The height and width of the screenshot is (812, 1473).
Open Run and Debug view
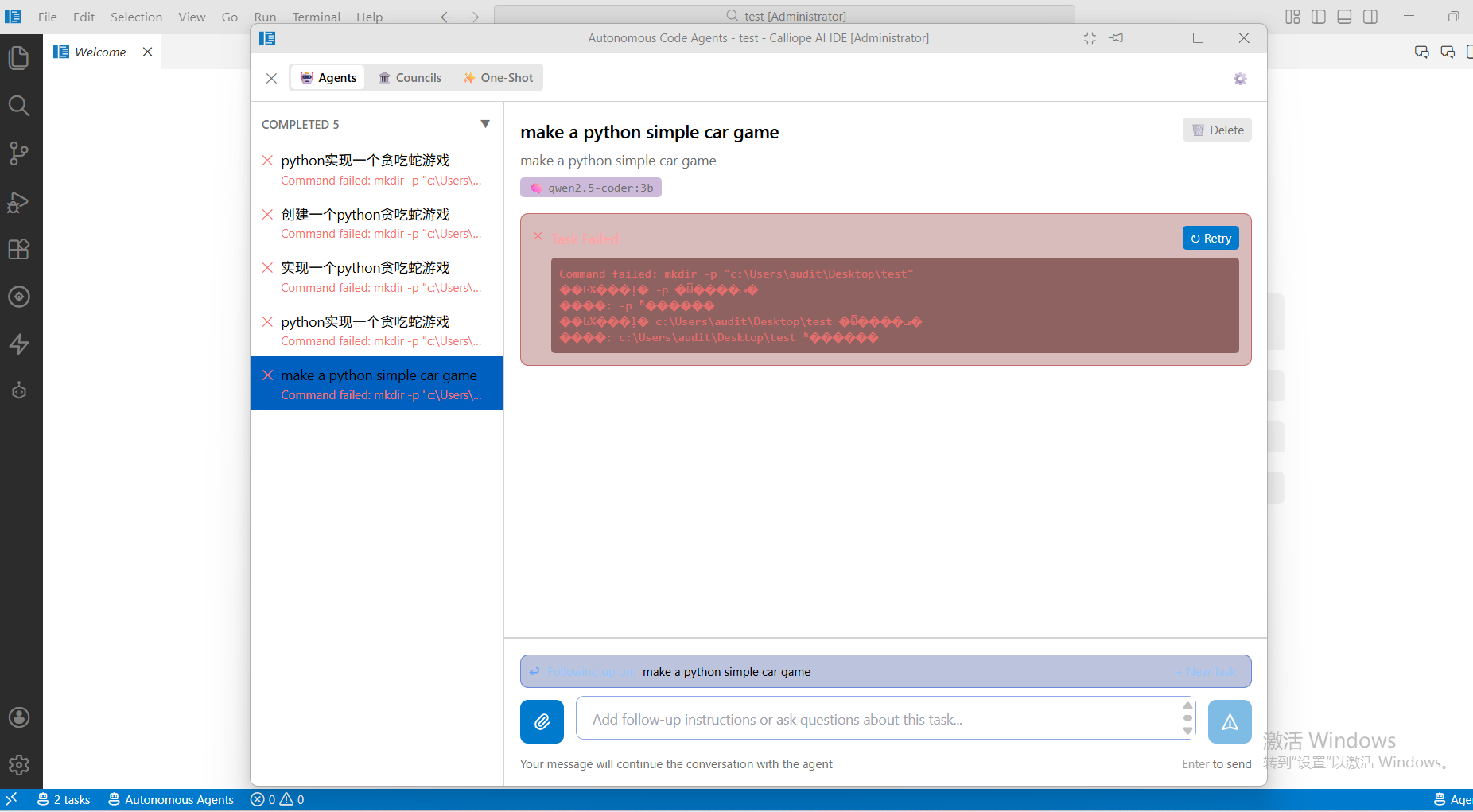(19, 201)
